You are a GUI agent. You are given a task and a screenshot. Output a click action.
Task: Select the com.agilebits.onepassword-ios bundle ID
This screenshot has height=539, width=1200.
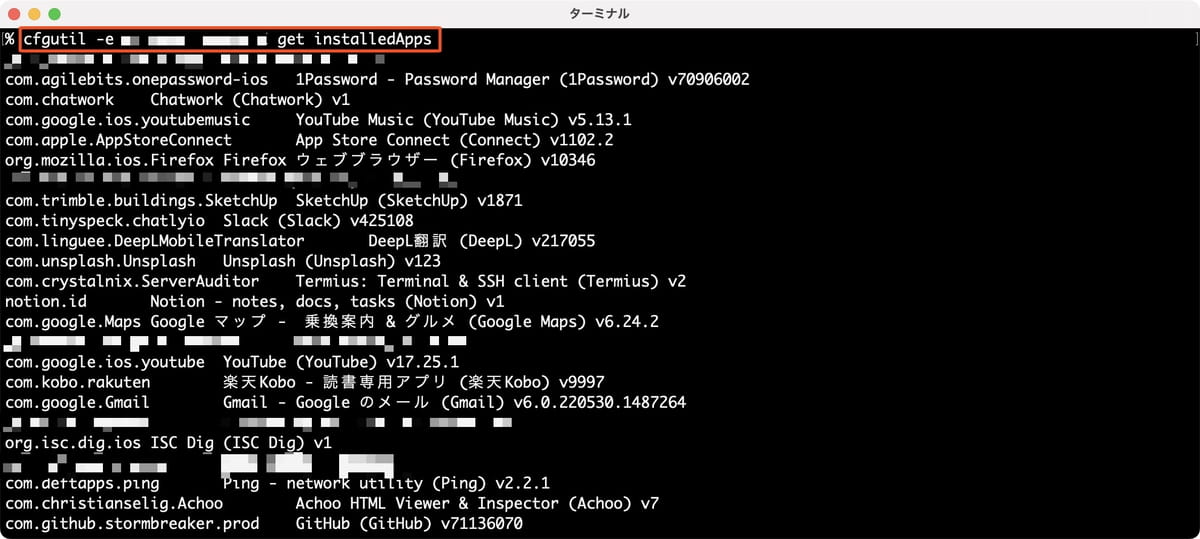(x=137, y=80)
